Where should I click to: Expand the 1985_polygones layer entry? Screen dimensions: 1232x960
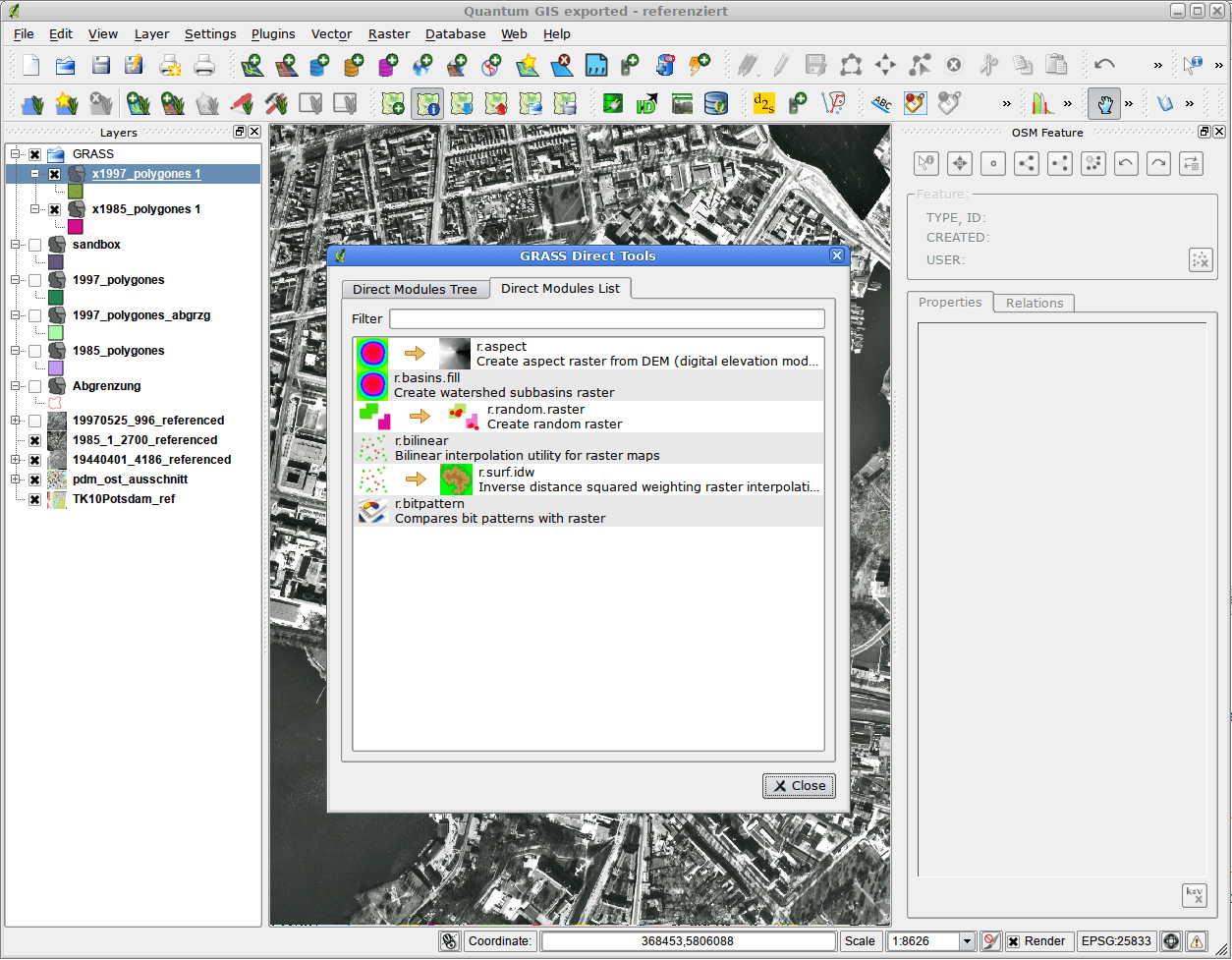(x=15, y=351)
